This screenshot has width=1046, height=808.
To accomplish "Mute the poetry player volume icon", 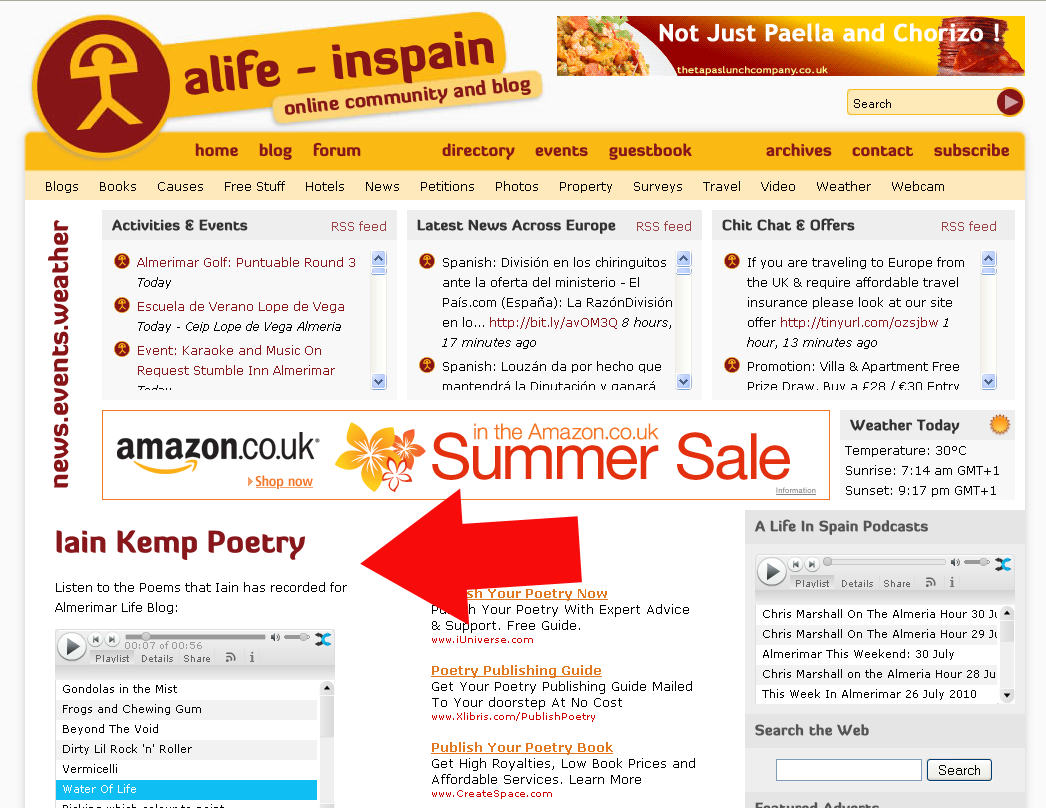I will [275, 637].
